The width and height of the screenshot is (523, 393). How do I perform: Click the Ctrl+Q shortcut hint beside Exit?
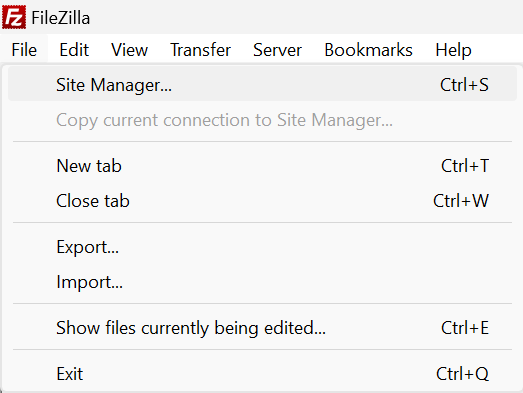(x=463, y=374)
